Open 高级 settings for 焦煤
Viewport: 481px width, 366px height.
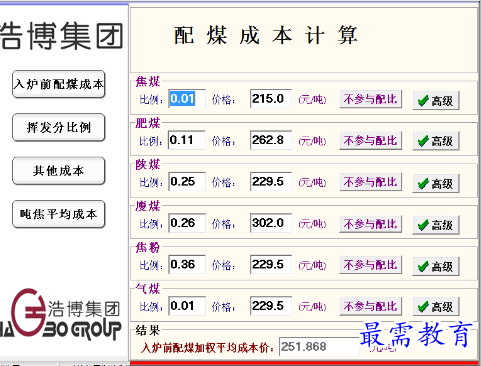[x=436, y=100]
